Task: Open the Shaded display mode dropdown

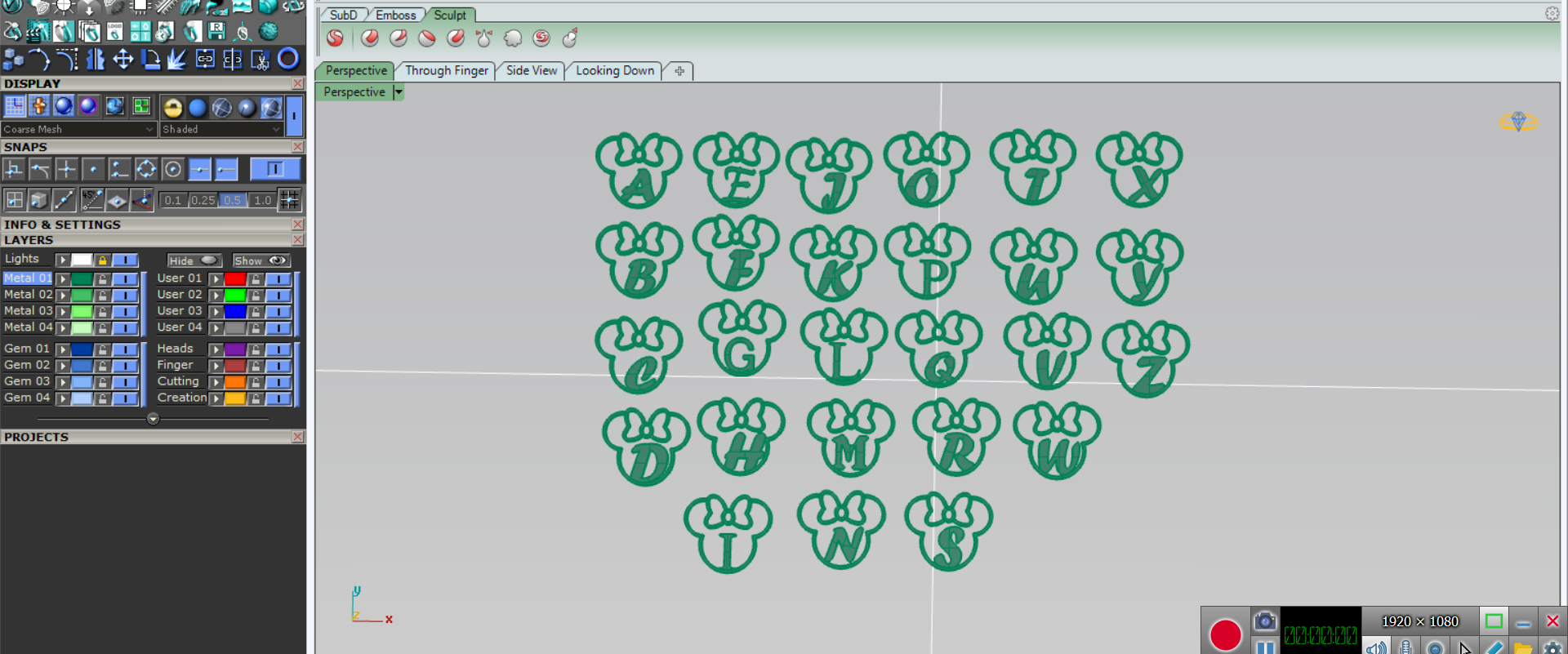Action: [x=221, y=129]
